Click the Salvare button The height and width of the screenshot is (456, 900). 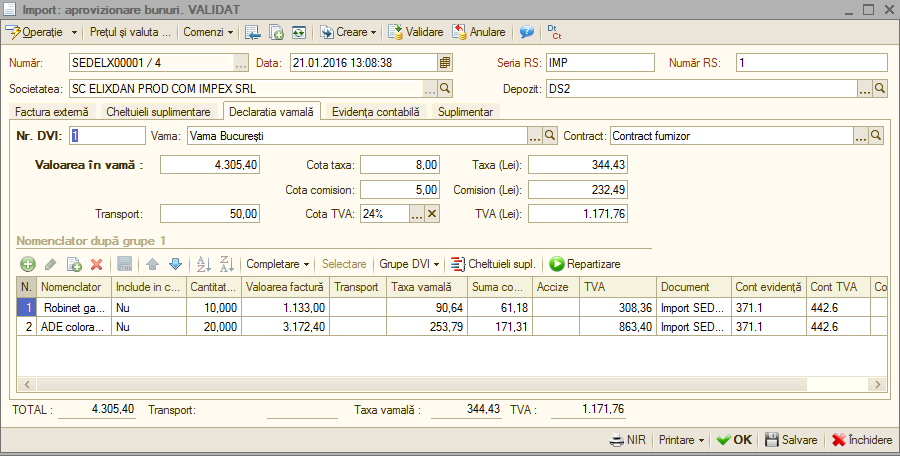(x=791, y=440)
